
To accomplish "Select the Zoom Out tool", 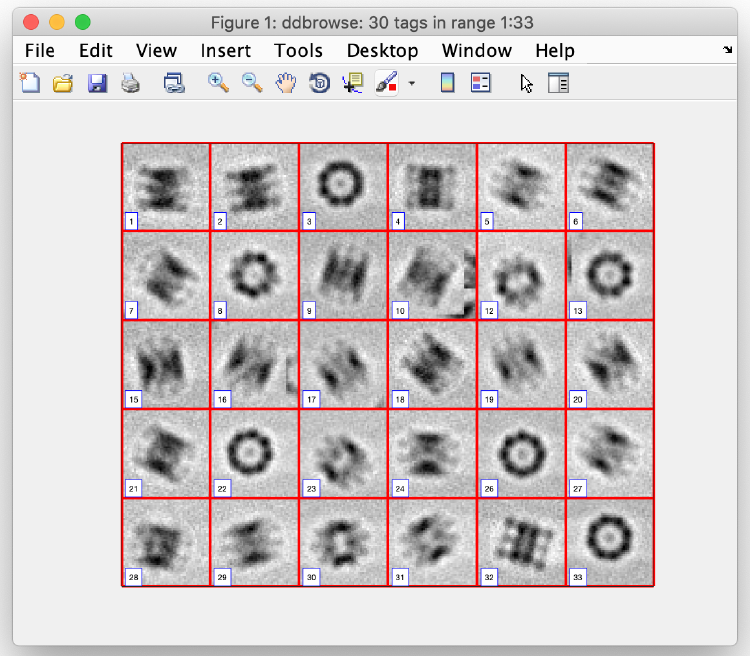I will [252, 83].
